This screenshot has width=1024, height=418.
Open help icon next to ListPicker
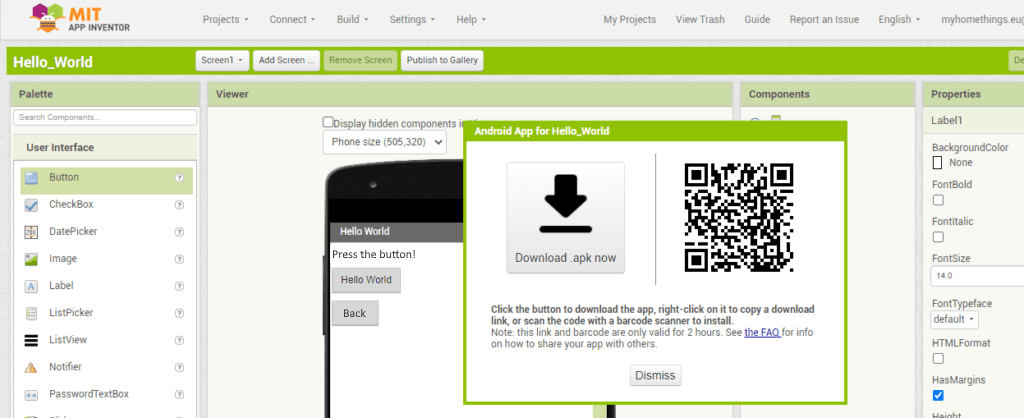tap(180, 314)
